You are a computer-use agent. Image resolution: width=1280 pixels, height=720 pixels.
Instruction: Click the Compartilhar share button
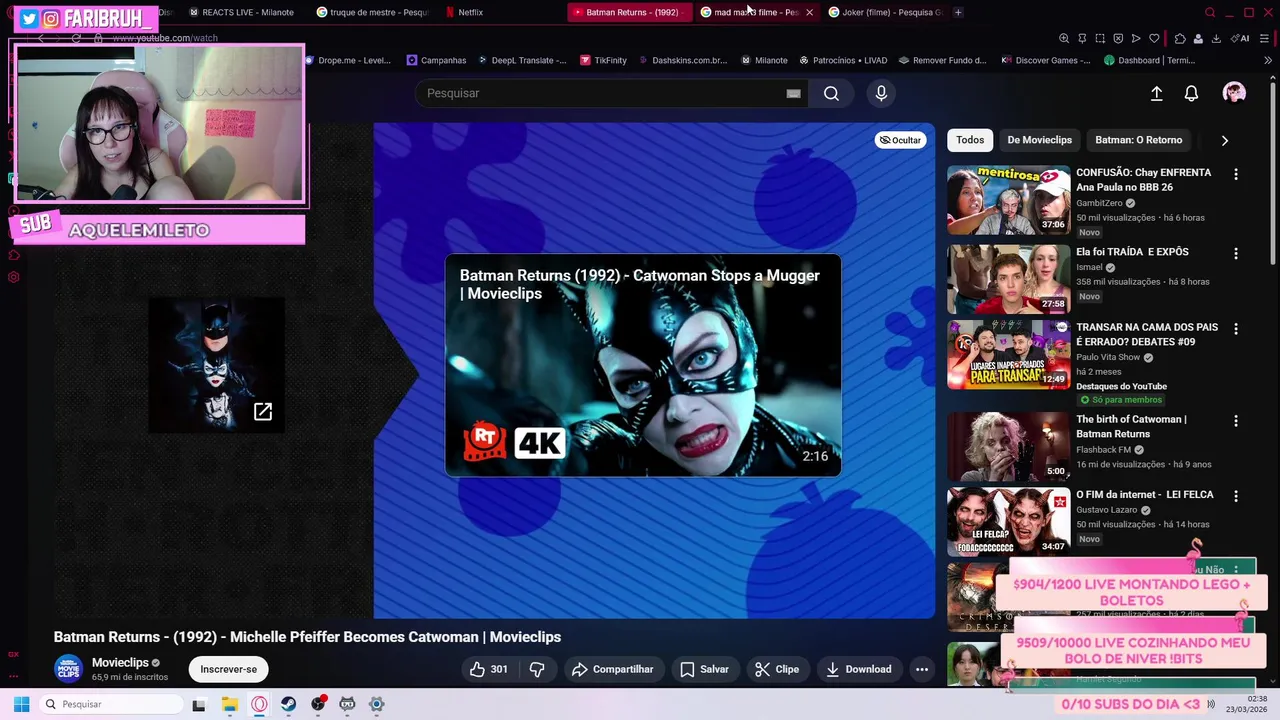point(612,669)
